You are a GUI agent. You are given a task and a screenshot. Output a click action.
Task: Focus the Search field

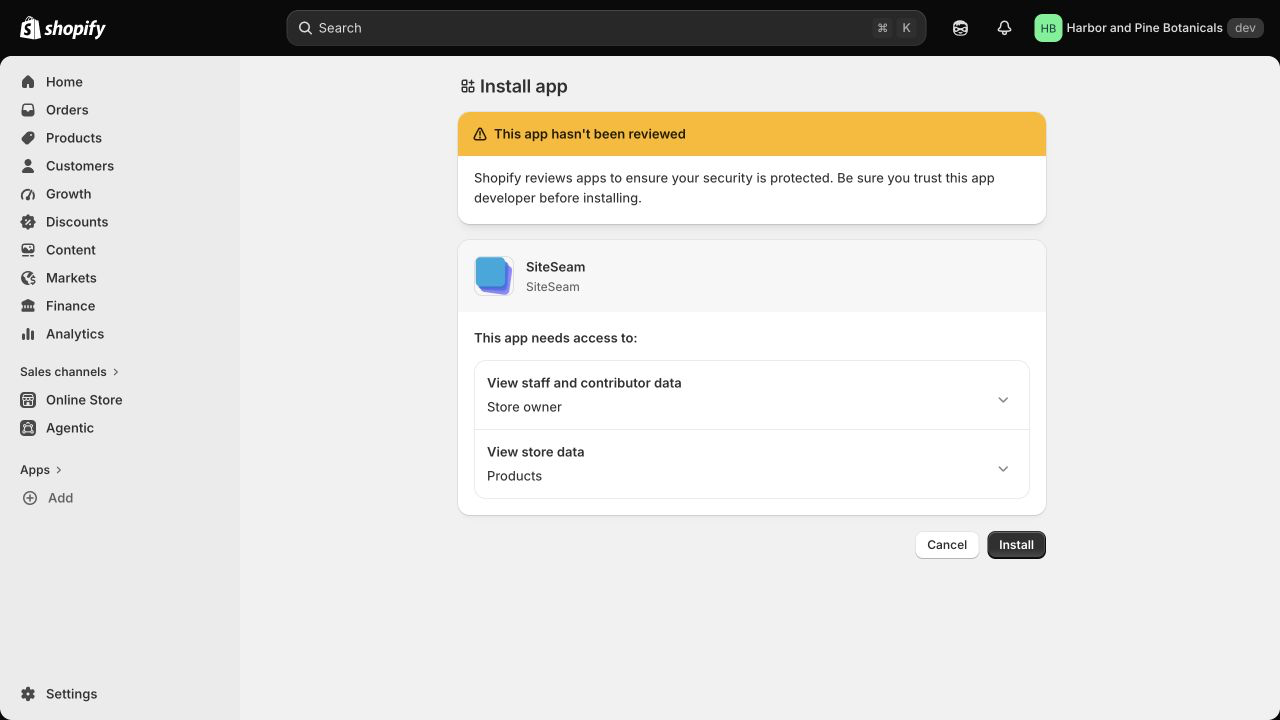pyautogui.click(x=606, y=28)
